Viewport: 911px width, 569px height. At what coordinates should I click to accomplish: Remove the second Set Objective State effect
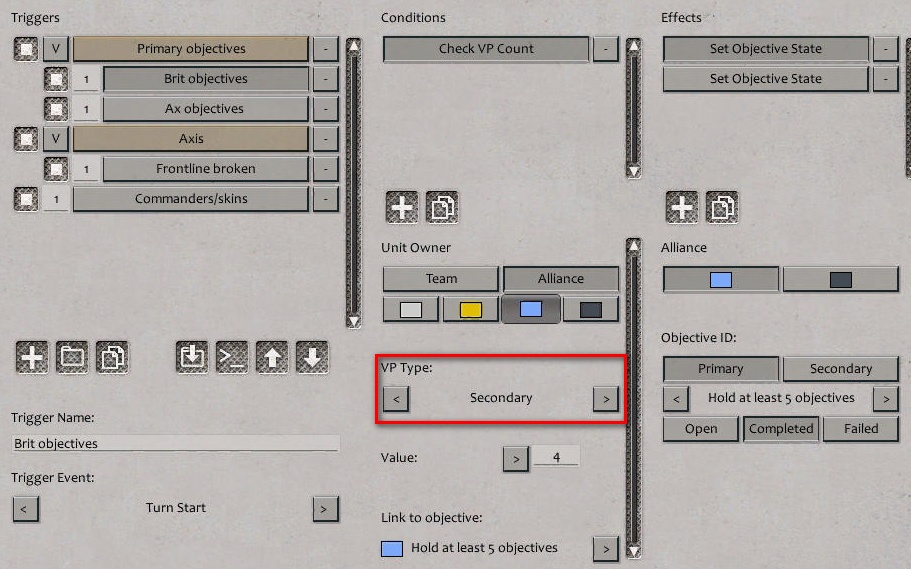(x=885, y=79)
